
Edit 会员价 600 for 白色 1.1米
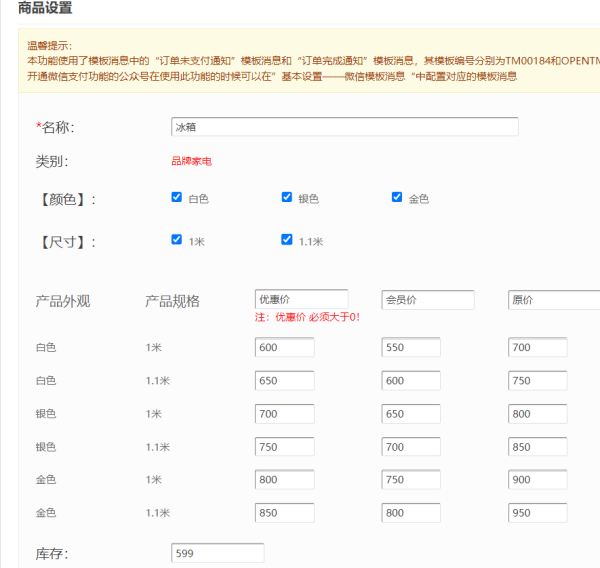coord(411,380)
